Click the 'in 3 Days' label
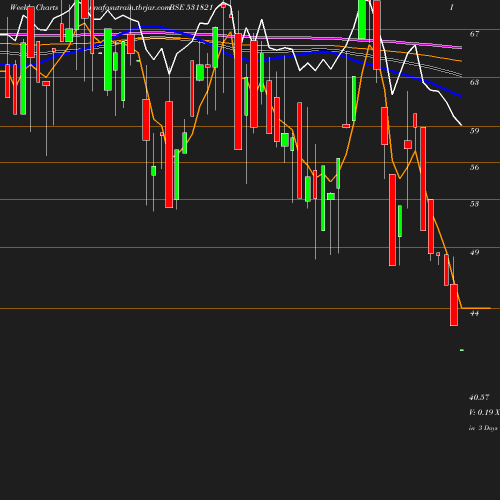500x500 pixels. click(x=483, y=428)
